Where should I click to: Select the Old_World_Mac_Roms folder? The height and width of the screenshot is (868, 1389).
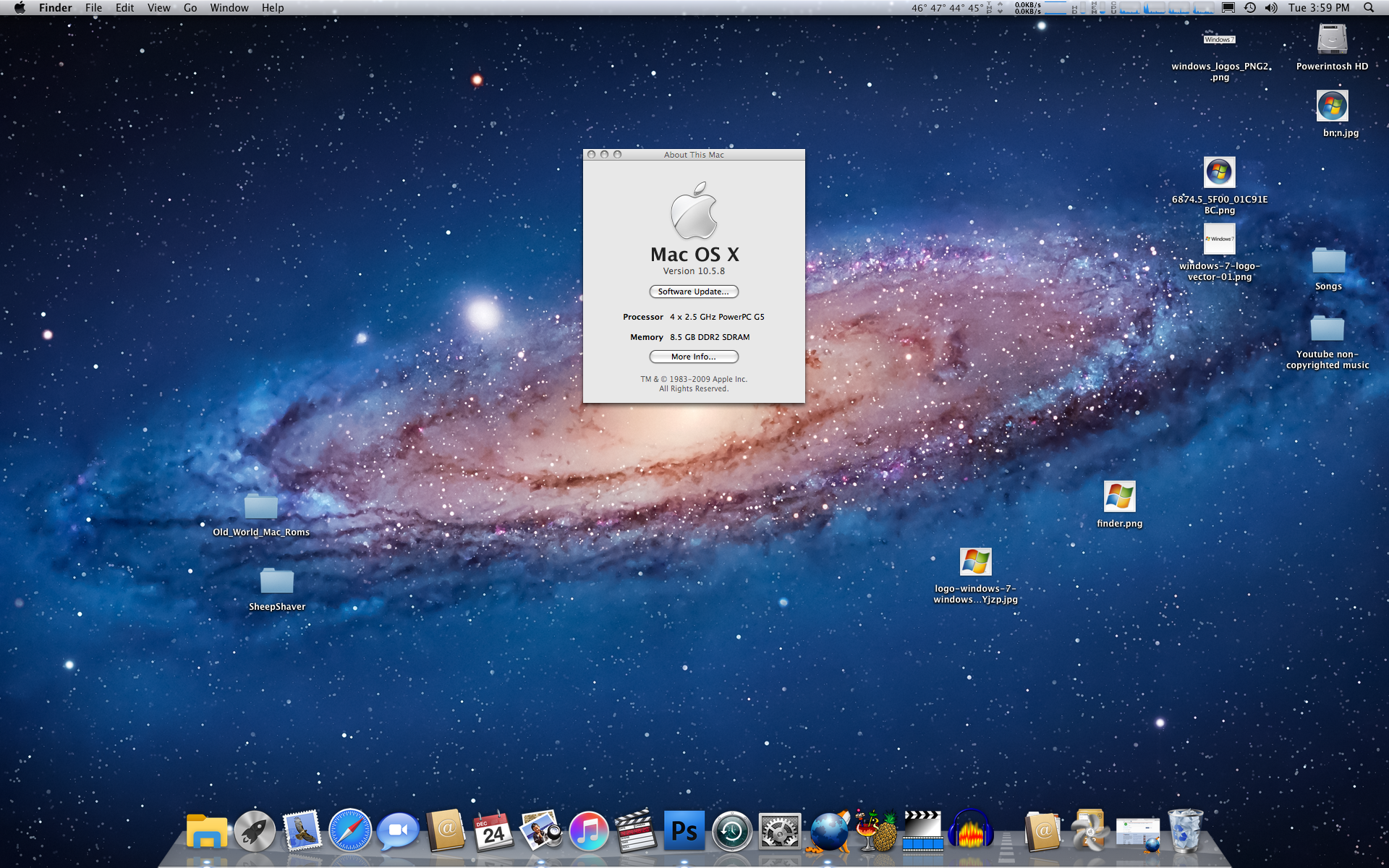pos(261,506)
